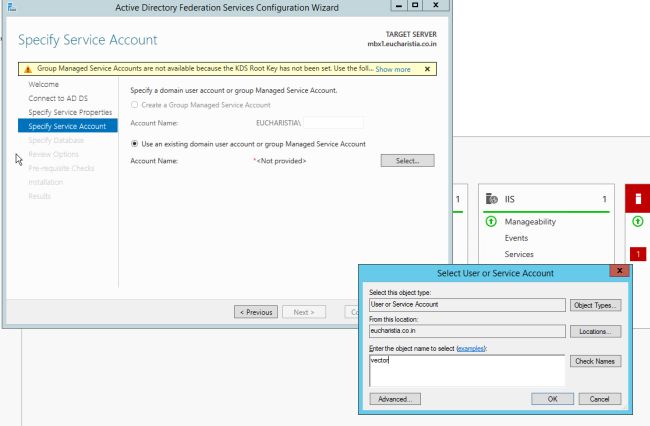Click the Select... account button
This screenshot has height=426, width=650.
click(407, 161)
